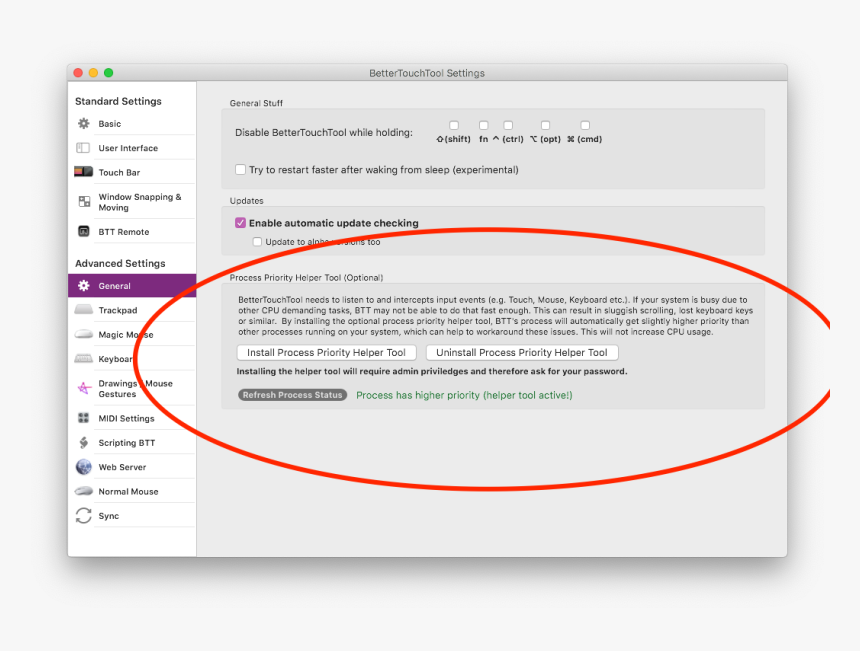Click the User Interface sidebar icon
Viewport: 860px width, 651px height.
click(83, 148)
